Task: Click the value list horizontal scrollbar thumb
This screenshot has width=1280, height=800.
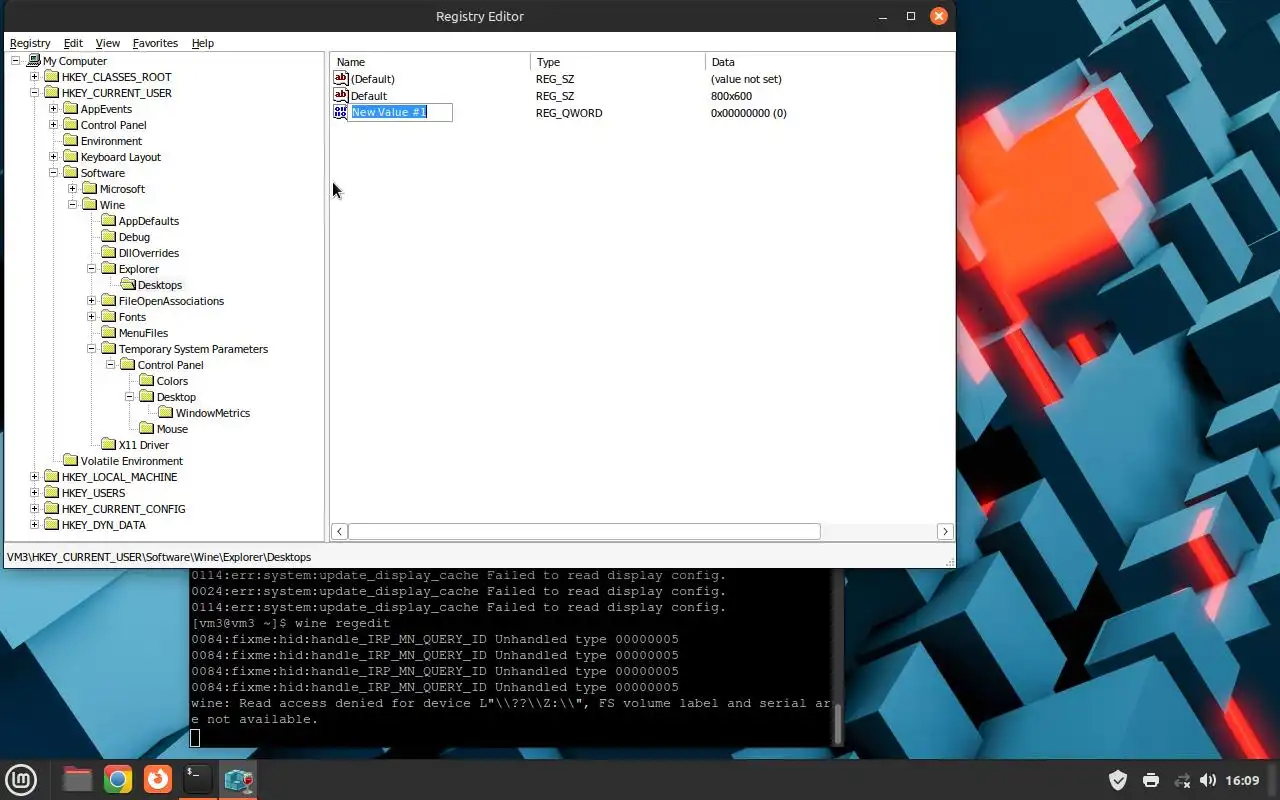Action: pyautogui.click(x=584, y=532)
